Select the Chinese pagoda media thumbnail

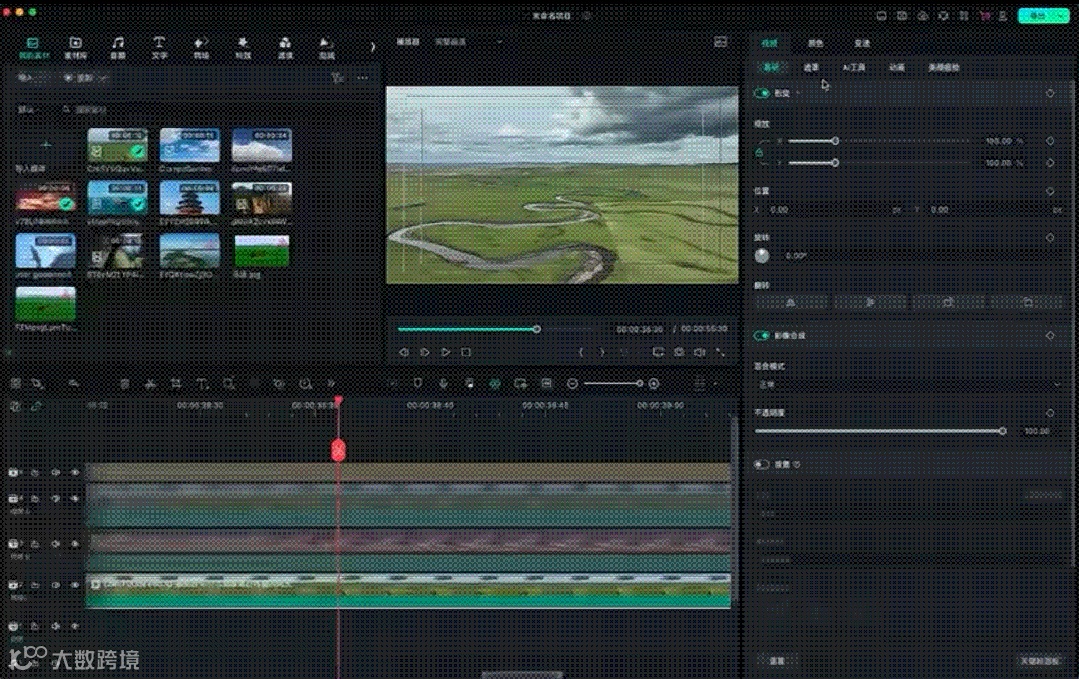(190, 198)
